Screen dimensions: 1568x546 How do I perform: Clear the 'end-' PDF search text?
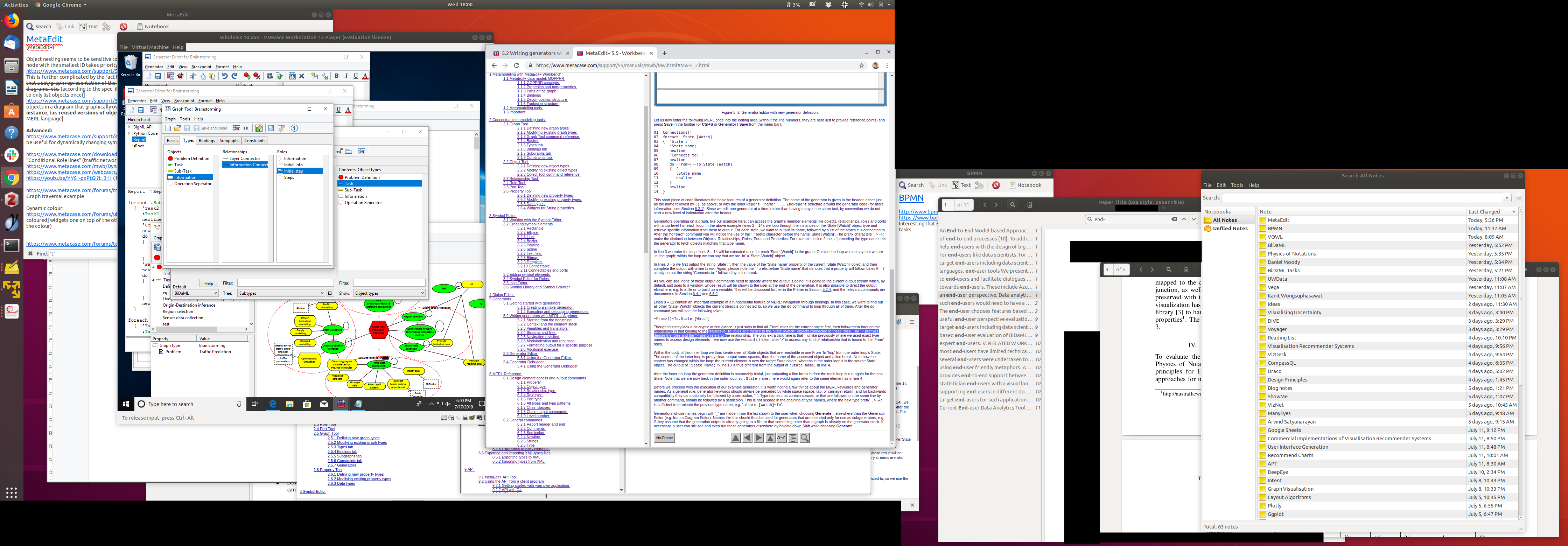point(1174,219)
